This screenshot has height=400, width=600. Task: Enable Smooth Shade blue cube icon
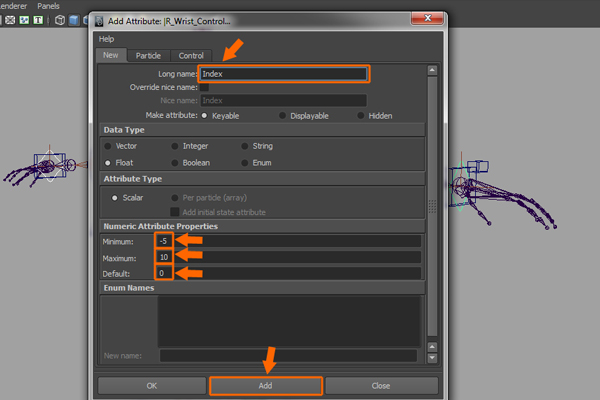coord(74,20)
